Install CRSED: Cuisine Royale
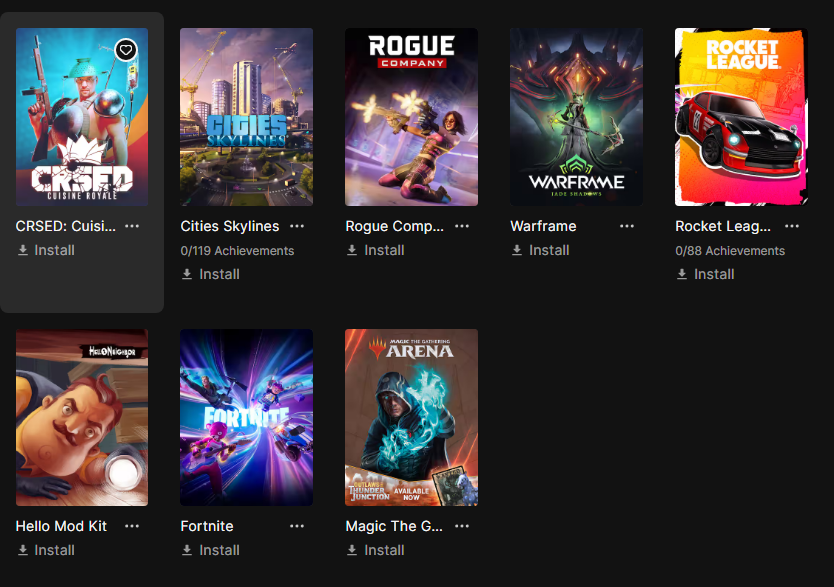This screenshot has height=587, width=834. pyautogui.click(x=46, y=250)
